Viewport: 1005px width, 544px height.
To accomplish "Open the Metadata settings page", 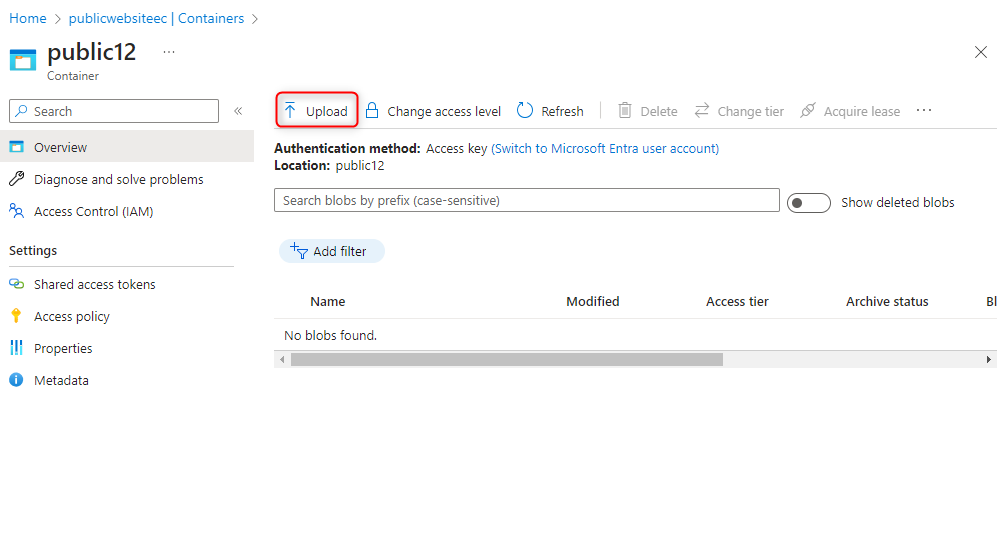I will pos(61,381).
